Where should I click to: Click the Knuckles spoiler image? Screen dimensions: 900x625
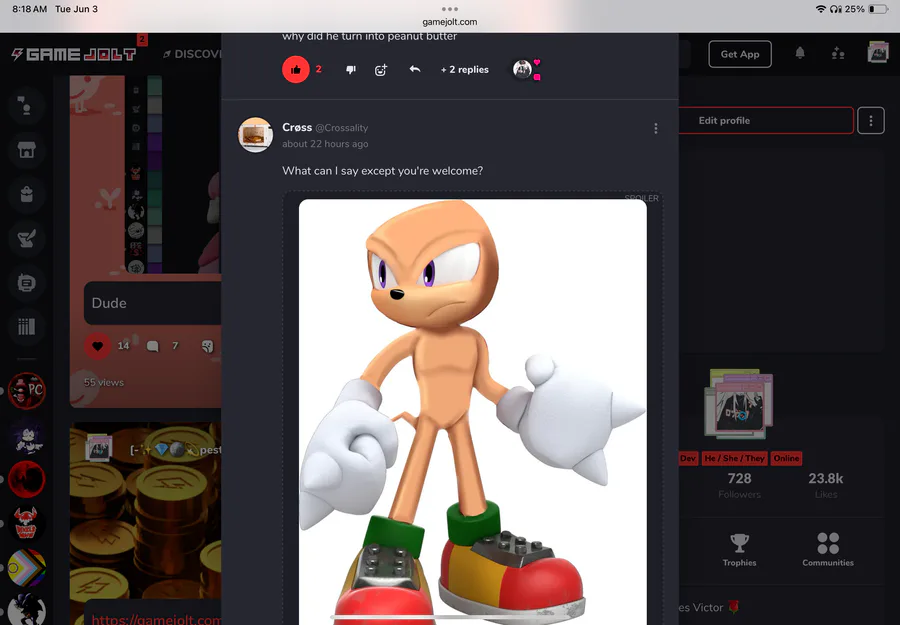[x=473, y=412]
